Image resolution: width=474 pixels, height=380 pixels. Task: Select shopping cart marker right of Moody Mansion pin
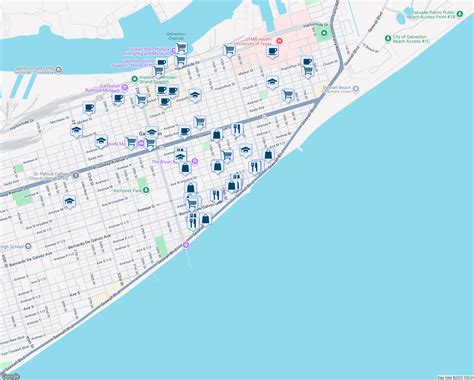(x=151, y=144)
